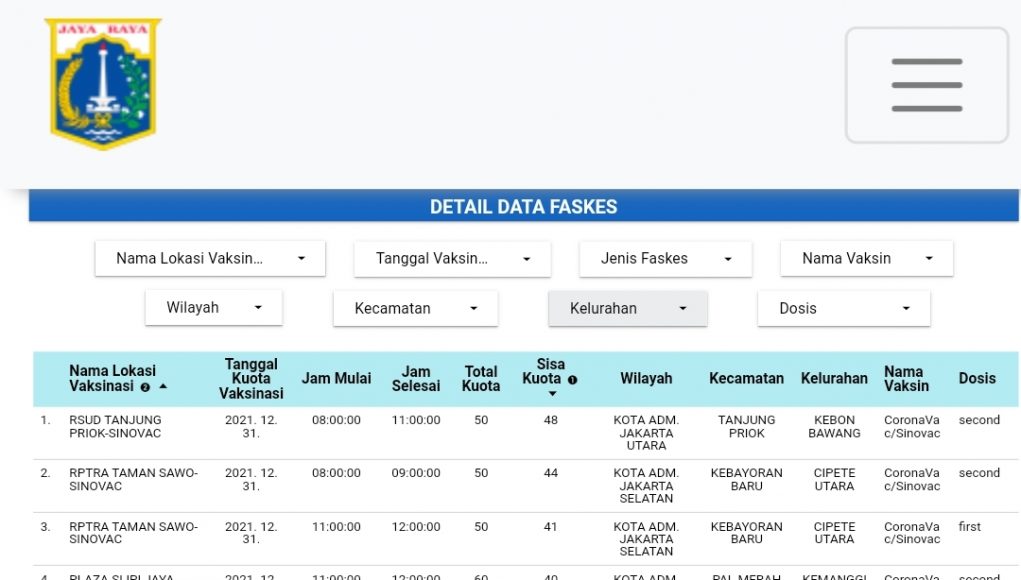1021x580 pixels.
Task: Open the Kecamatan filter dropdown
Action: (x=415, y=308)
